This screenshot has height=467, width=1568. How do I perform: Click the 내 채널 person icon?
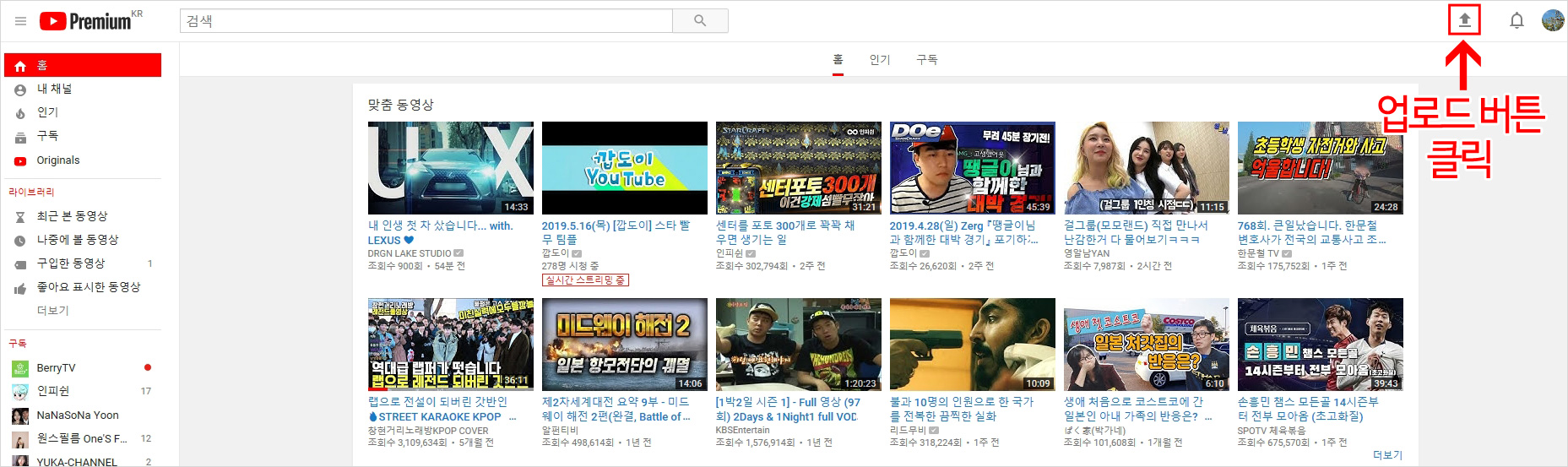[x=20, y=90]
